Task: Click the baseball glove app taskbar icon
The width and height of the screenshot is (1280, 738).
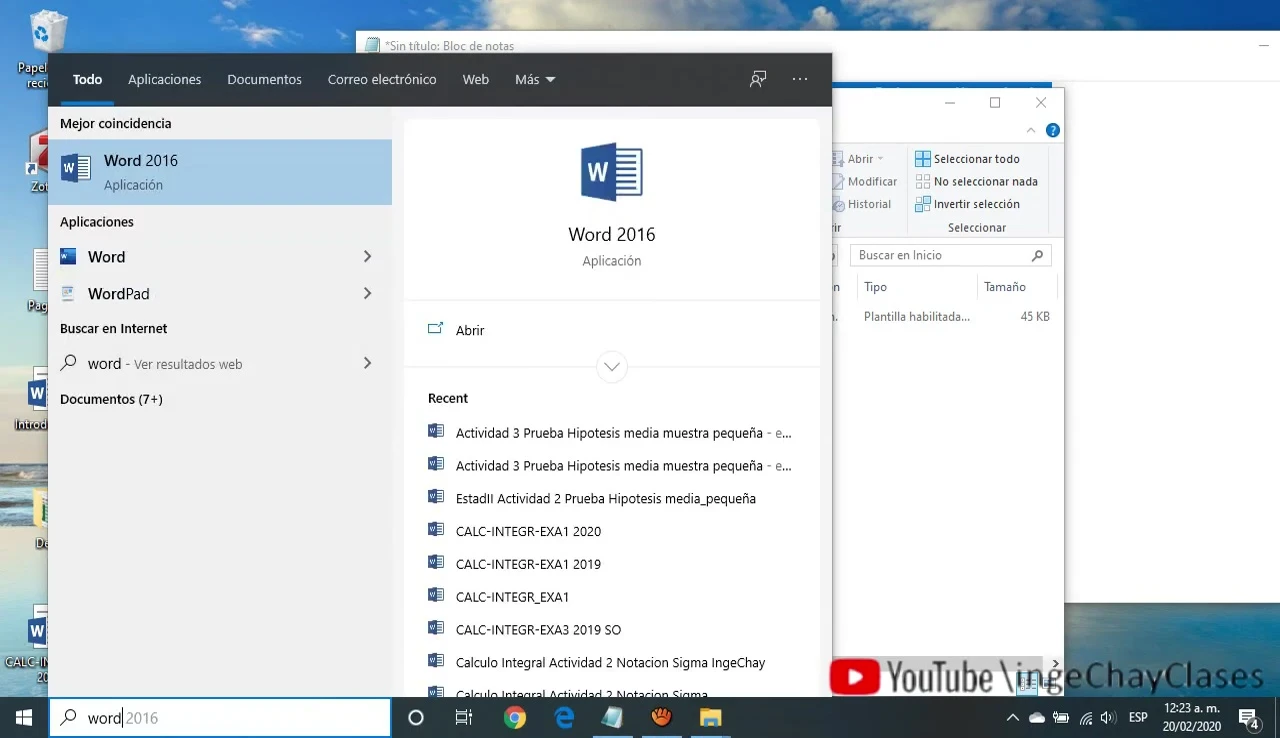Action: [661, 717]
